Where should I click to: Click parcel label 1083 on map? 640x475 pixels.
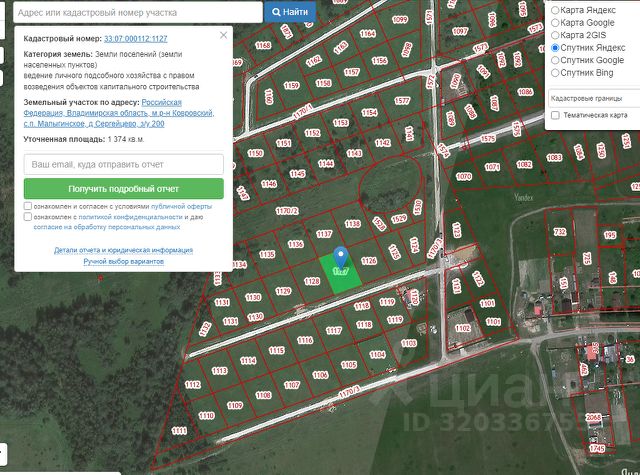click(554, 158)
